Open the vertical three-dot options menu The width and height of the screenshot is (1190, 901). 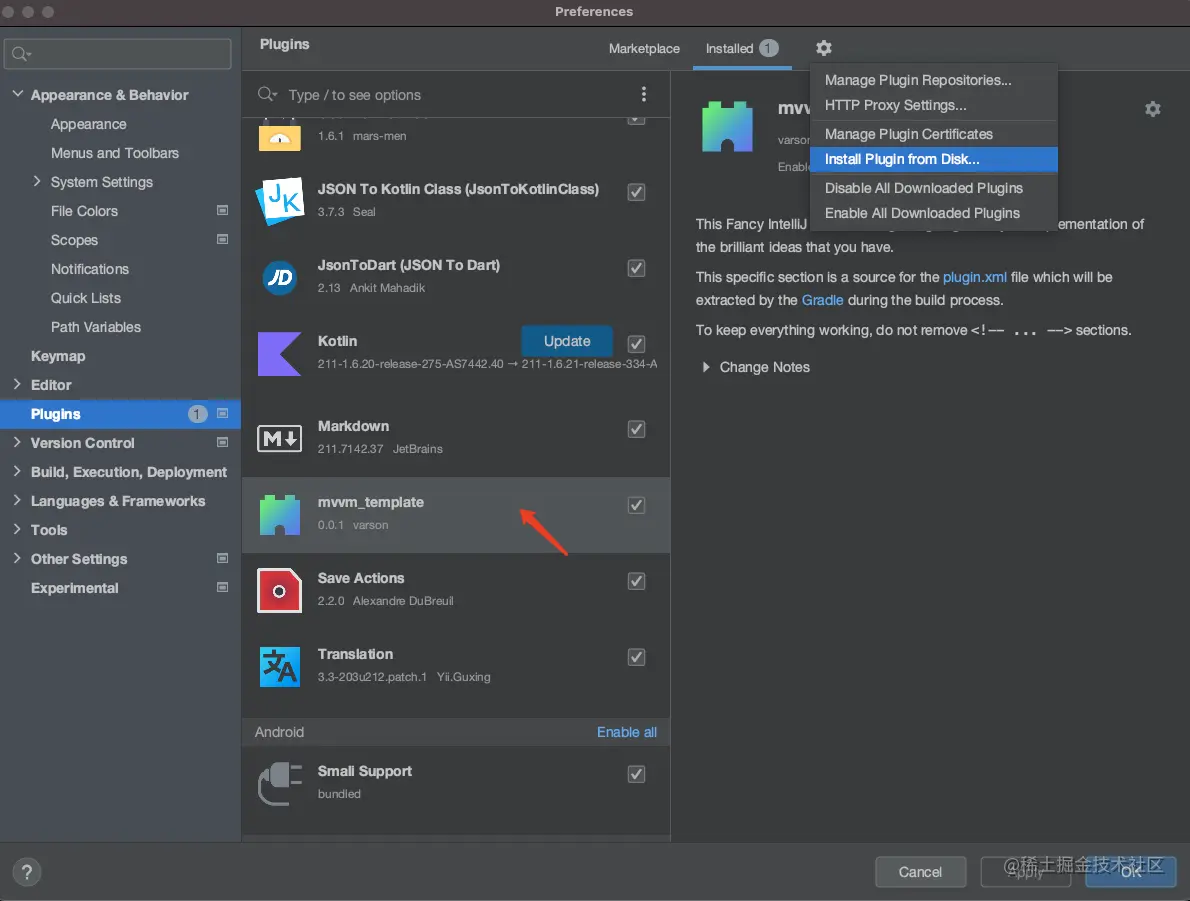click(x=644, y=94)
